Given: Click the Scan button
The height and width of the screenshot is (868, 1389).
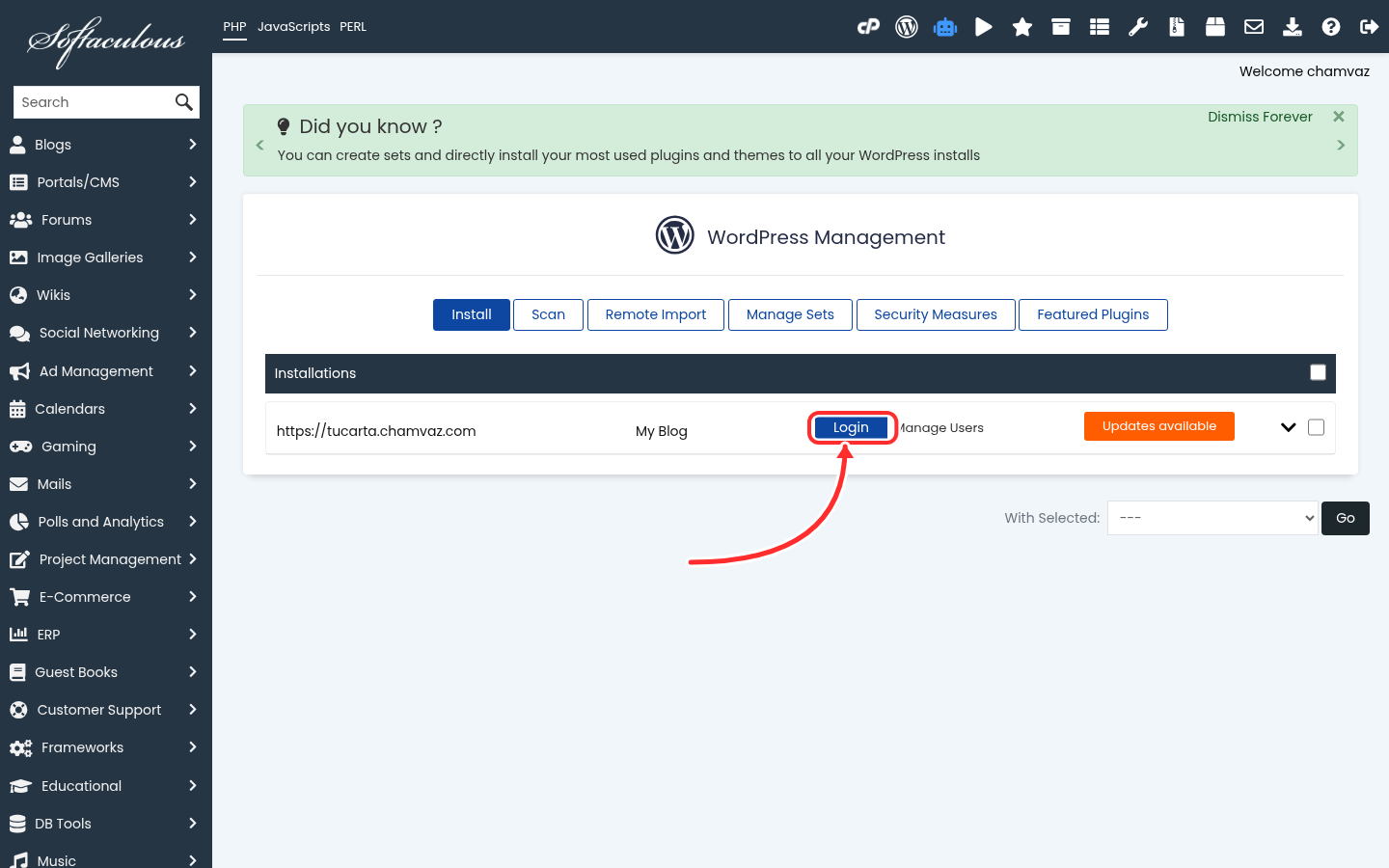Looking at the screenshot, I should [548, 314].
